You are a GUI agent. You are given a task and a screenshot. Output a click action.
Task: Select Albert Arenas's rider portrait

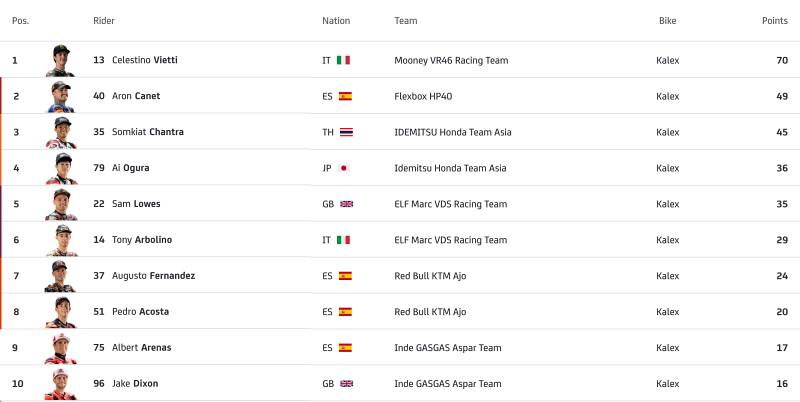point(61,348)
